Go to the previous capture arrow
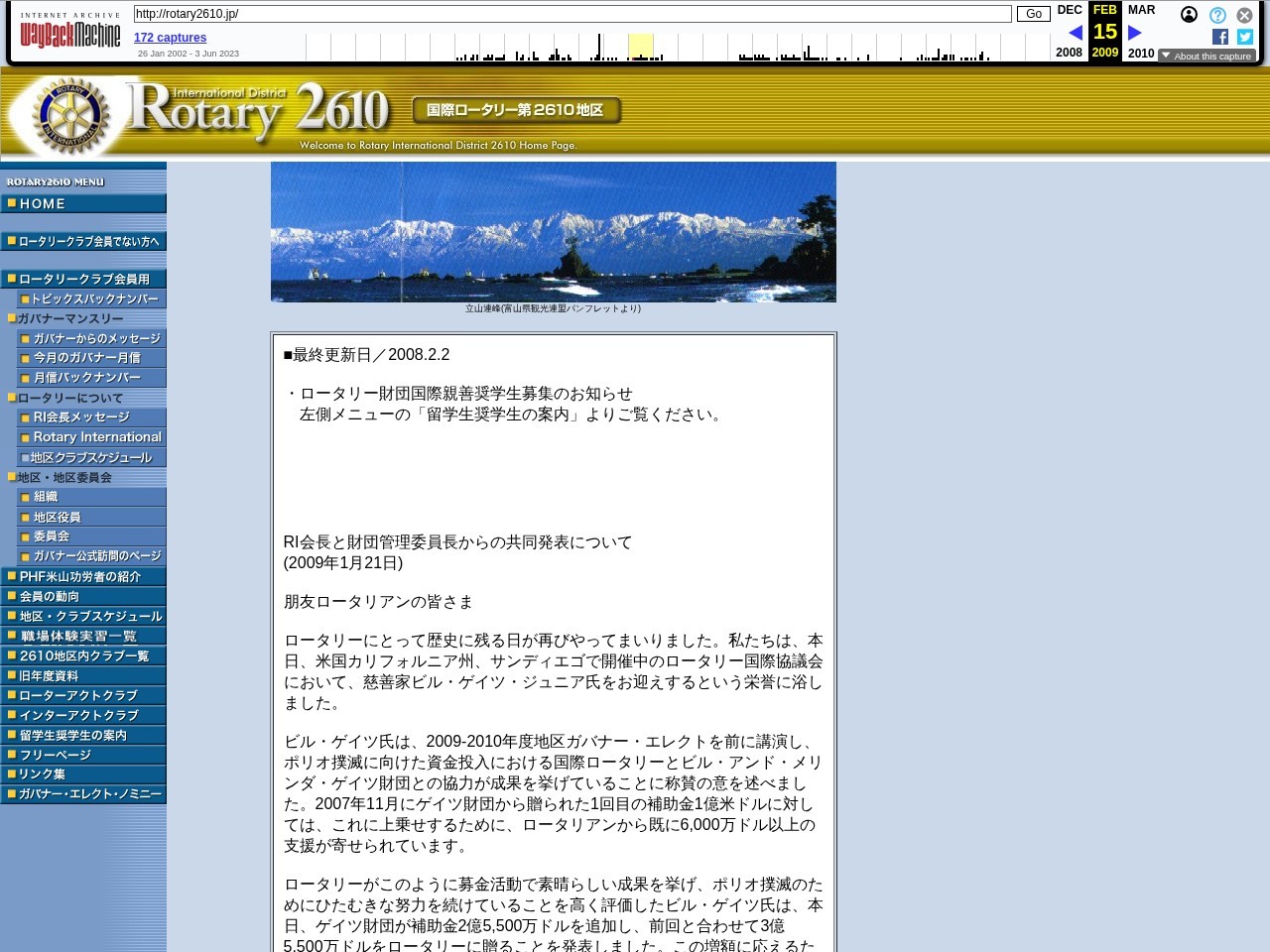The width and height of the screenshot is (1270, 952). tap(1076, 32)
